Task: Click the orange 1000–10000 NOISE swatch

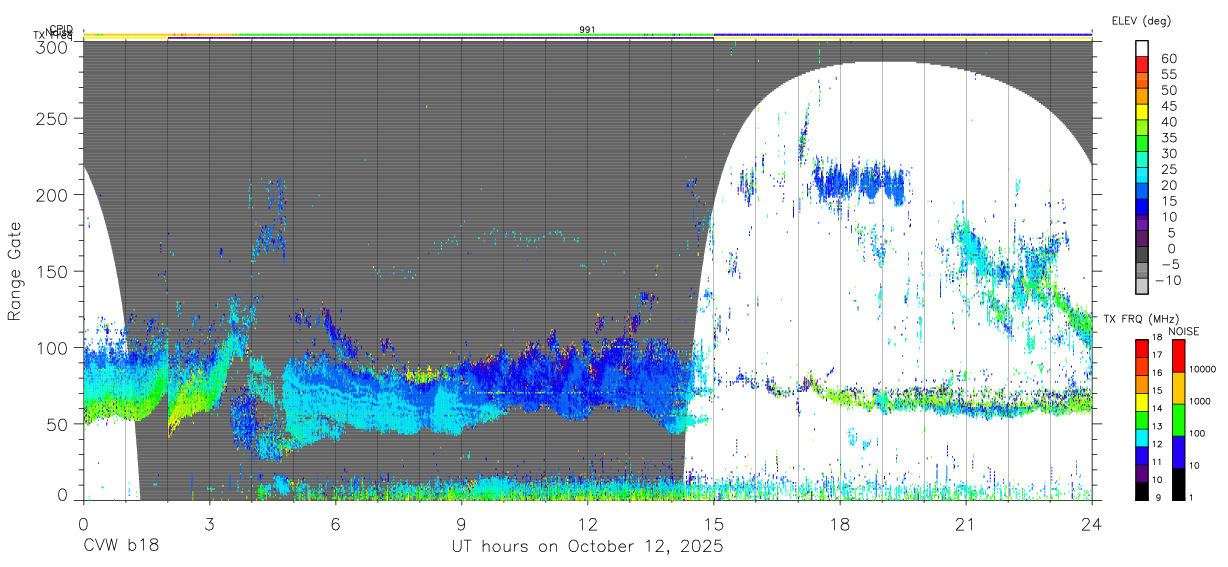Action: click(x=1177, y=386)
